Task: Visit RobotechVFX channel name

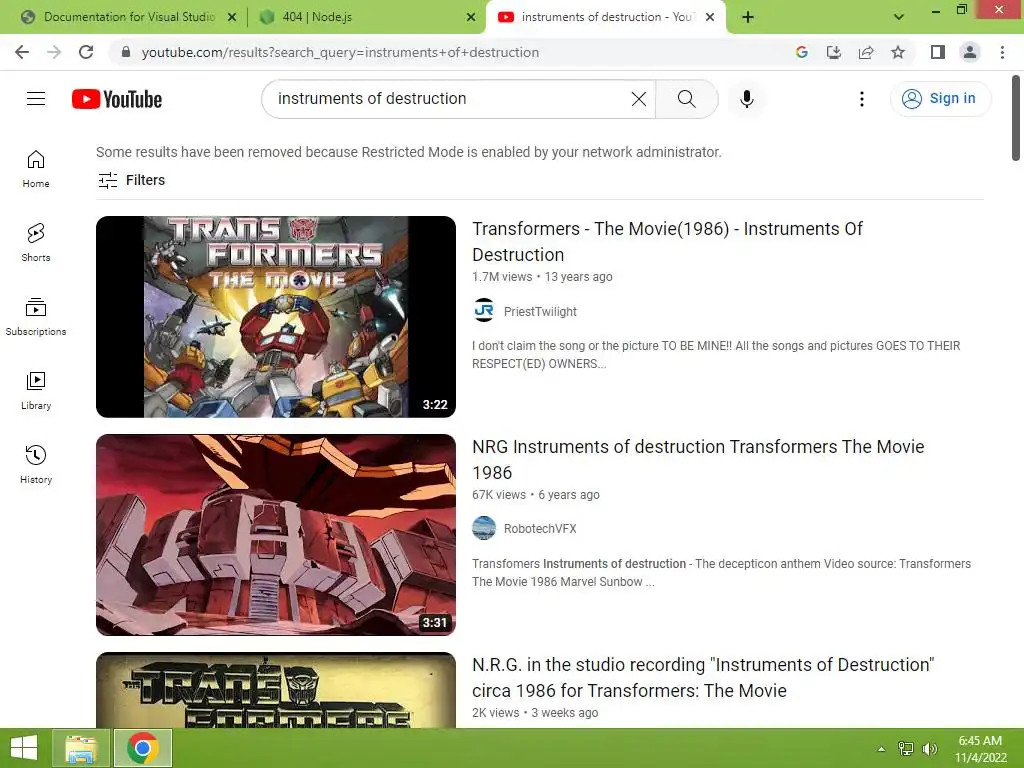Action: point(540,528)
